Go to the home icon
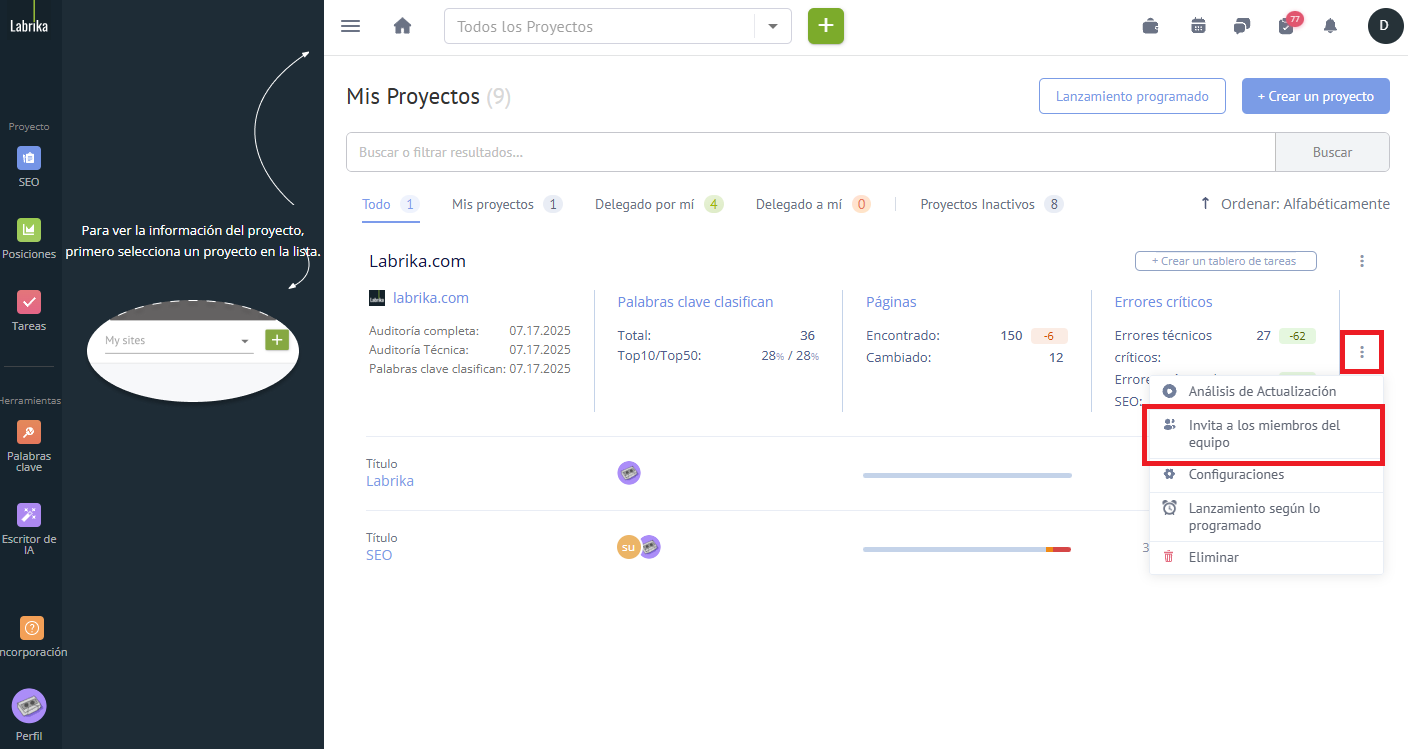The image size is (1408, 749). coord(403,26)
